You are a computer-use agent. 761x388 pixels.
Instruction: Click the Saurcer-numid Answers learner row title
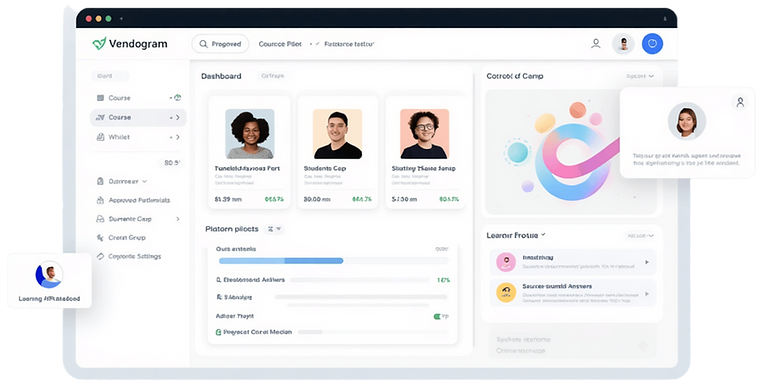coord(557,287)
